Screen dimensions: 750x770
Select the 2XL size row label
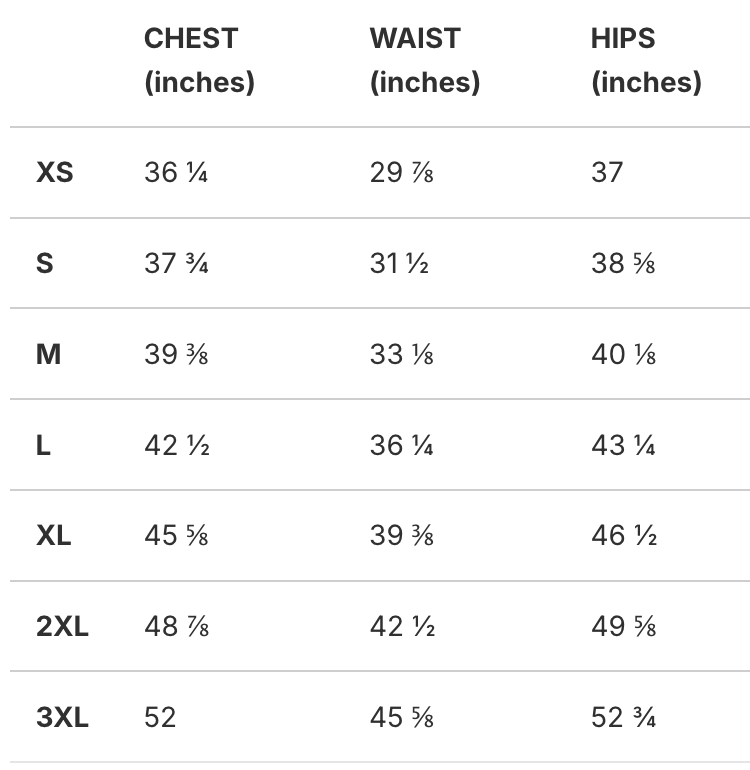point(62,627)
